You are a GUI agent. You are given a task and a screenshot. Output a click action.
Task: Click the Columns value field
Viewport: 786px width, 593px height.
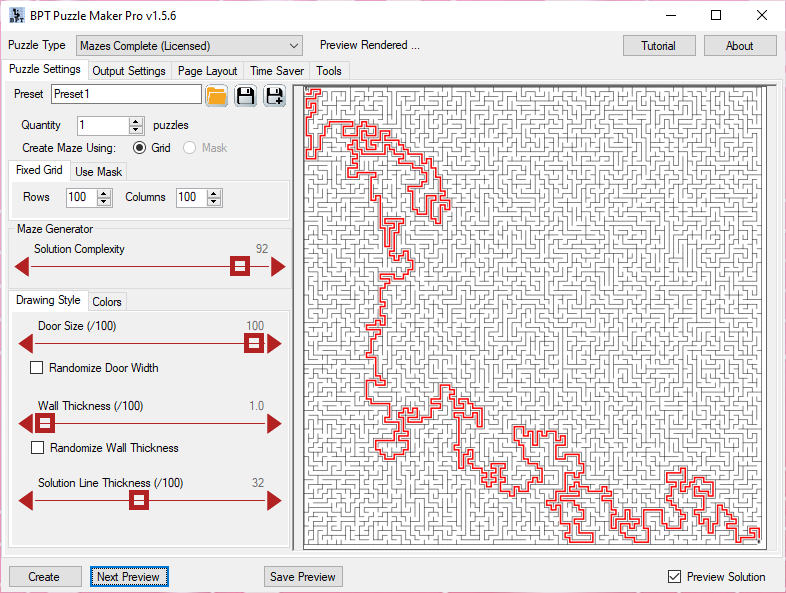(x=192, y=197)
